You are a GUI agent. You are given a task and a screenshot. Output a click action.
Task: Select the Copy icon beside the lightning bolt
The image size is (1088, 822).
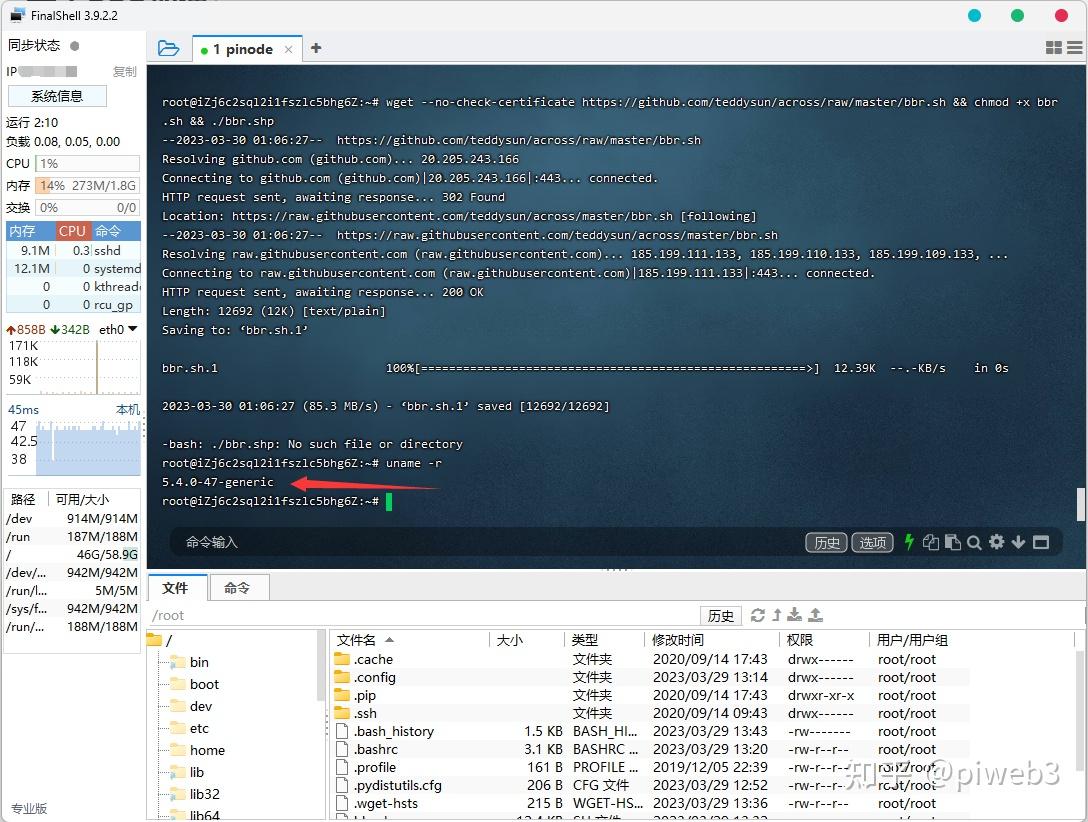pyautogui.click(x=931, y=542)
